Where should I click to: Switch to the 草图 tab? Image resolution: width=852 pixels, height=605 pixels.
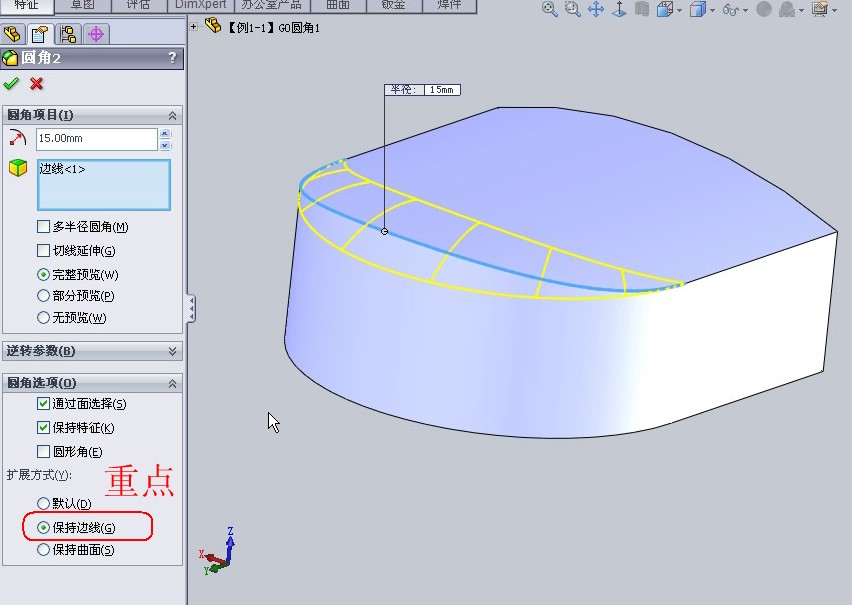[x=83, y=5]
